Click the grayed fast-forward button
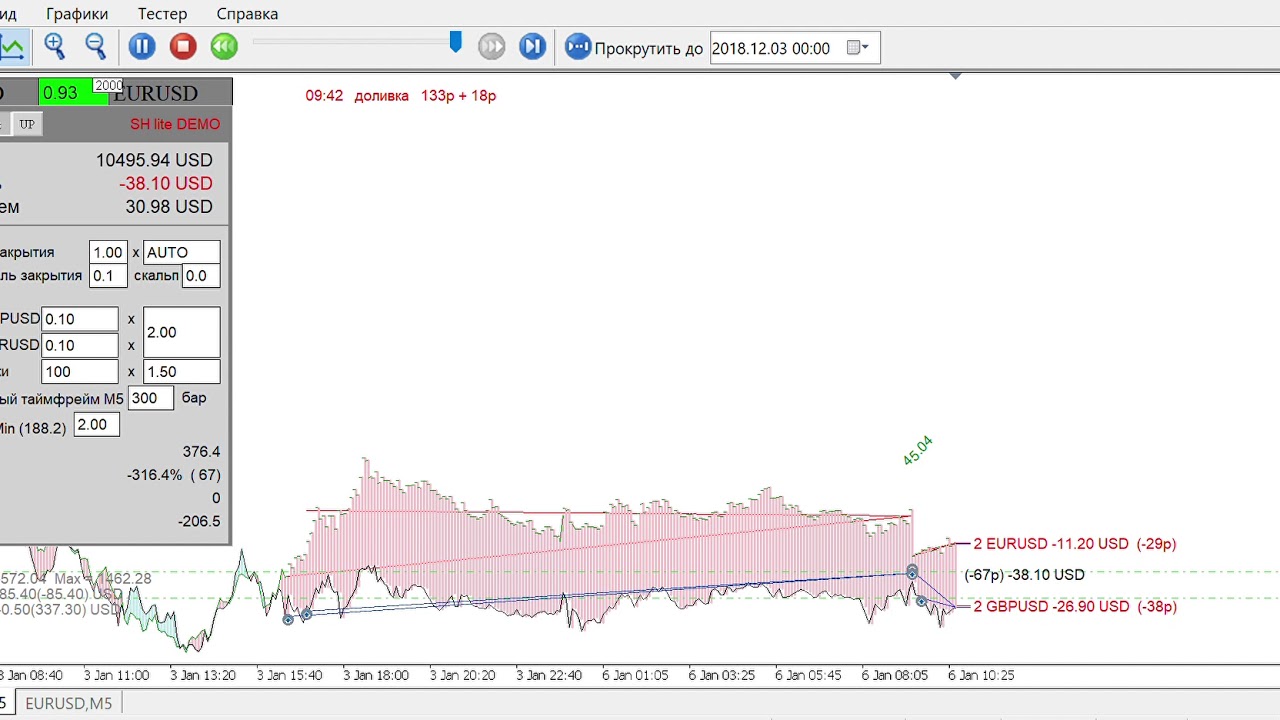 coord(491,46)
